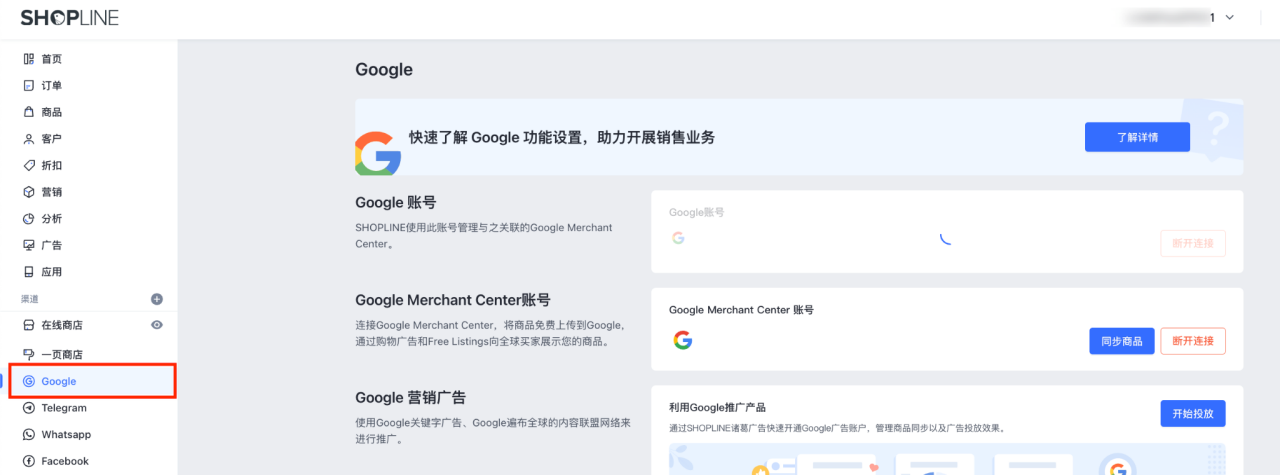Click the 渠道 section label

click(29, 299)
